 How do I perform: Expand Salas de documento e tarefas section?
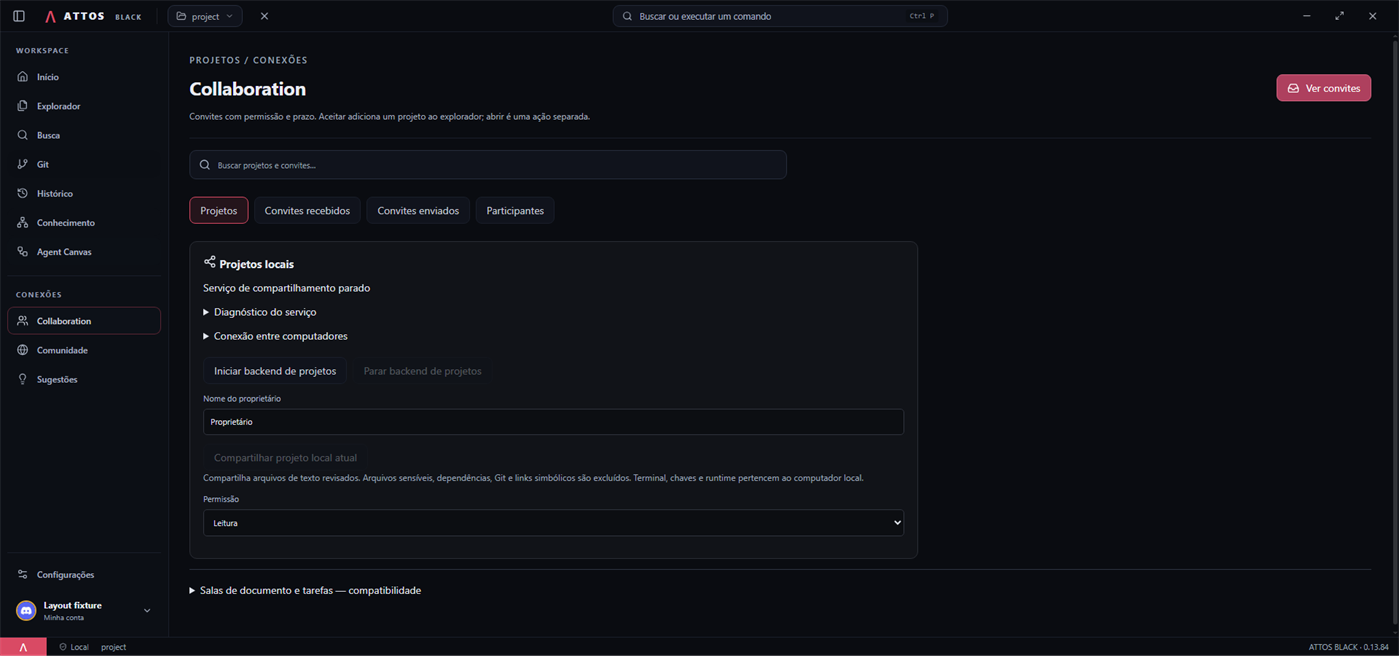(x=305, y=590)
